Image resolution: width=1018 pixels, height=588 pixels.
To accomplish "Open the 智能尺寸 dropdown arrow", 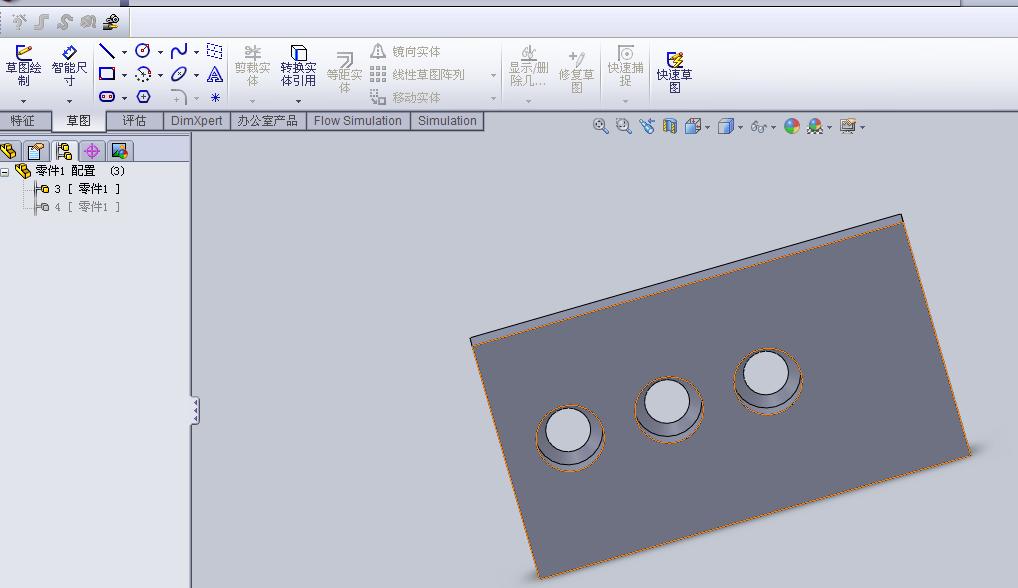I will pos(69,101).
